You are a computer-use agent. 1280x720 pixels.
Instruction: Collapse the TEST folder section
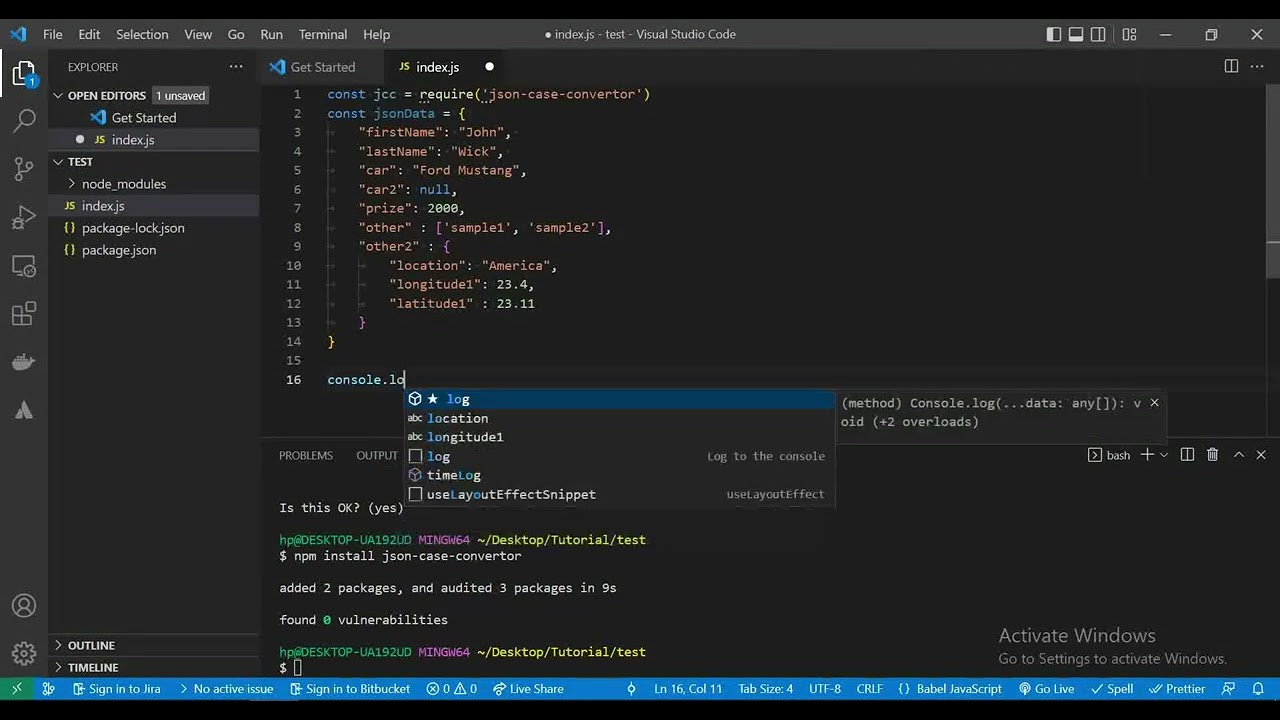(80, 162)
